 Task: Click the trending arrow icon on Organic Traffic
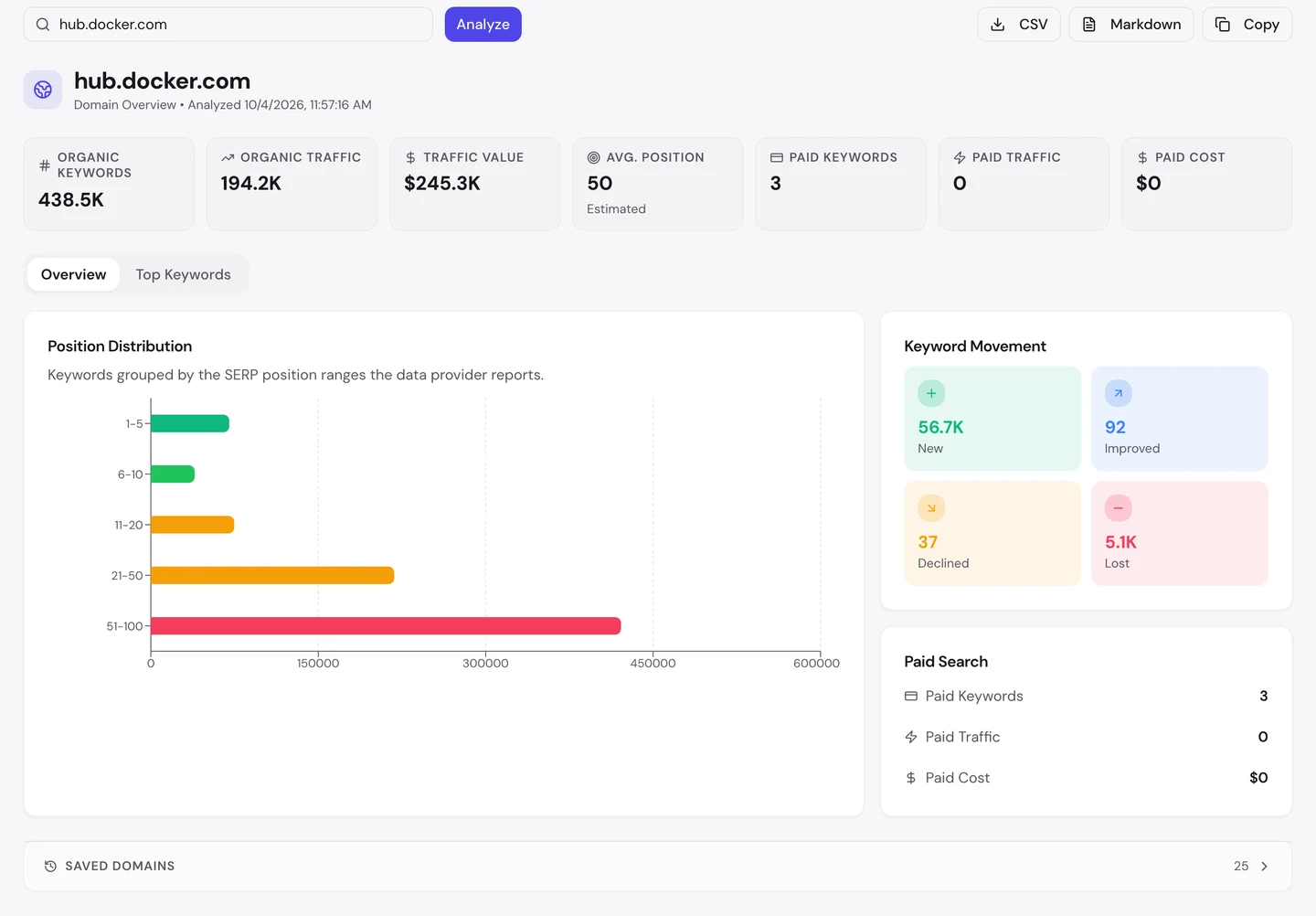[x=228, y=157]
